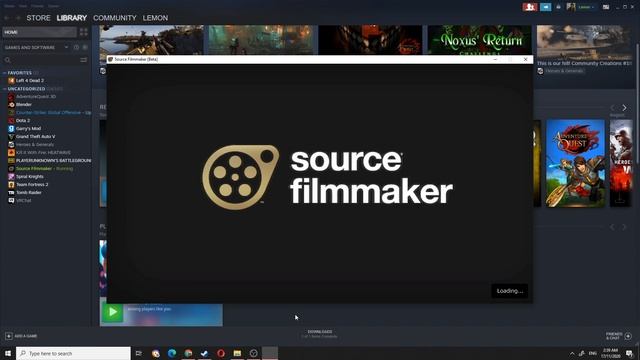
Task: Click the Team Fortress 2 icon in sidebar
Action: point(11,184)
